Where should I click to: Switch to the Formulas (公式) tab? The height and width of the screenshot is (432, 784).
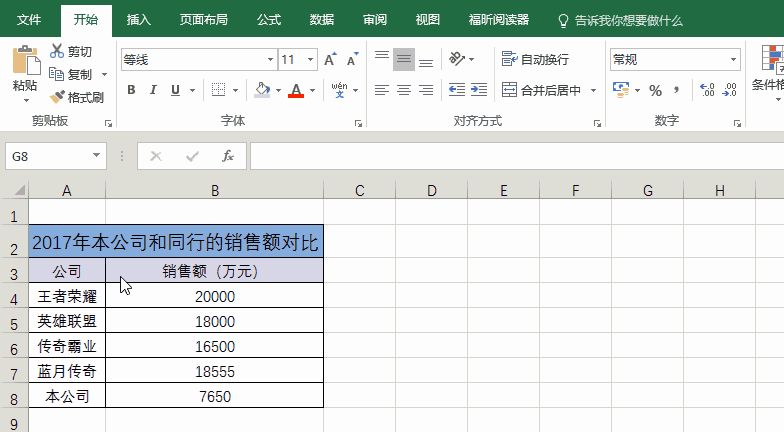pos(269,20)
